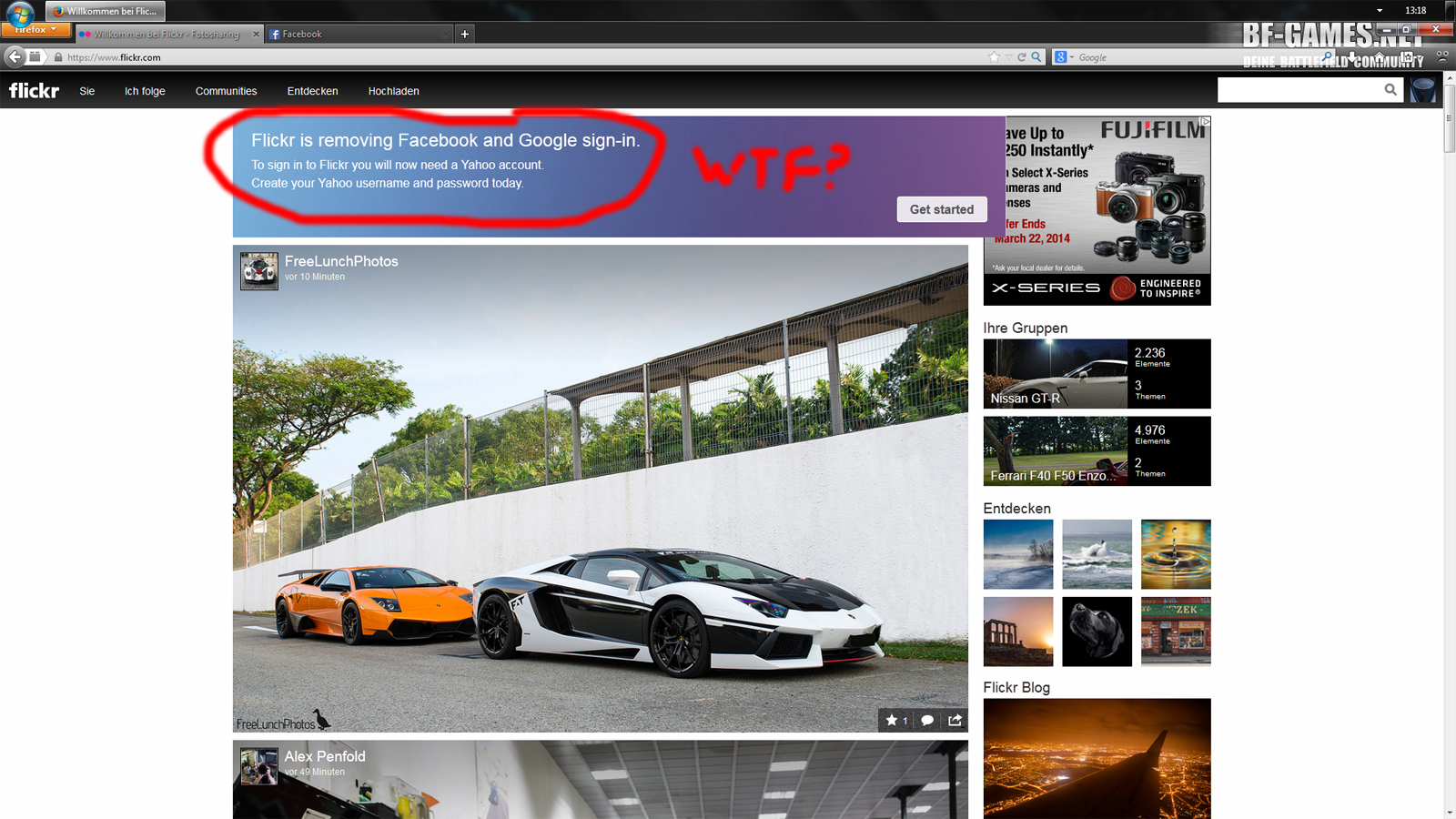Click the Flickr search magnifier icon
Screen dimensions: 1456x819
pos(1390,89)
